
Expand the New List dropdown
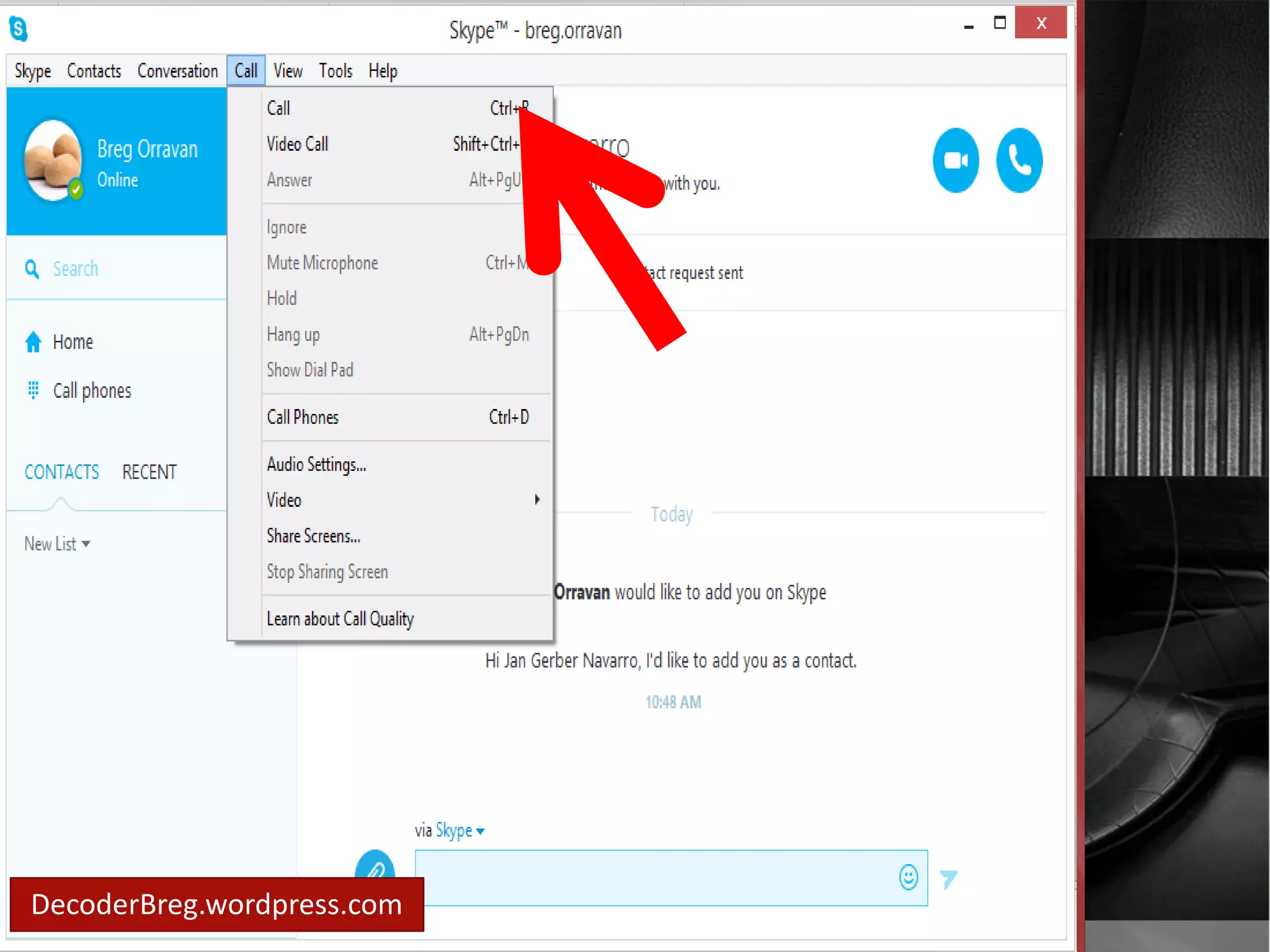(x=57, y=544)
